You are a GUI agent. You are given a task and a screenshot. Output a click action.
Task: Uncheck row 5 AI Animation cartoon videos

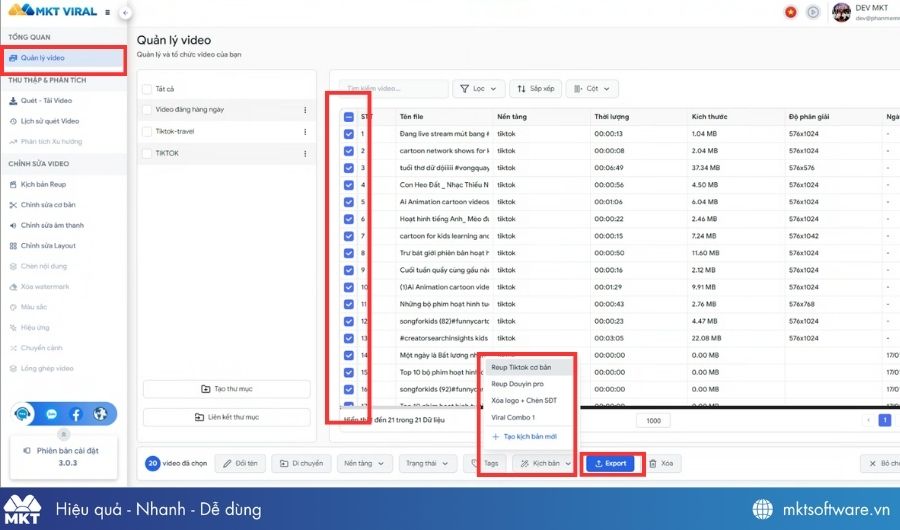348,202
